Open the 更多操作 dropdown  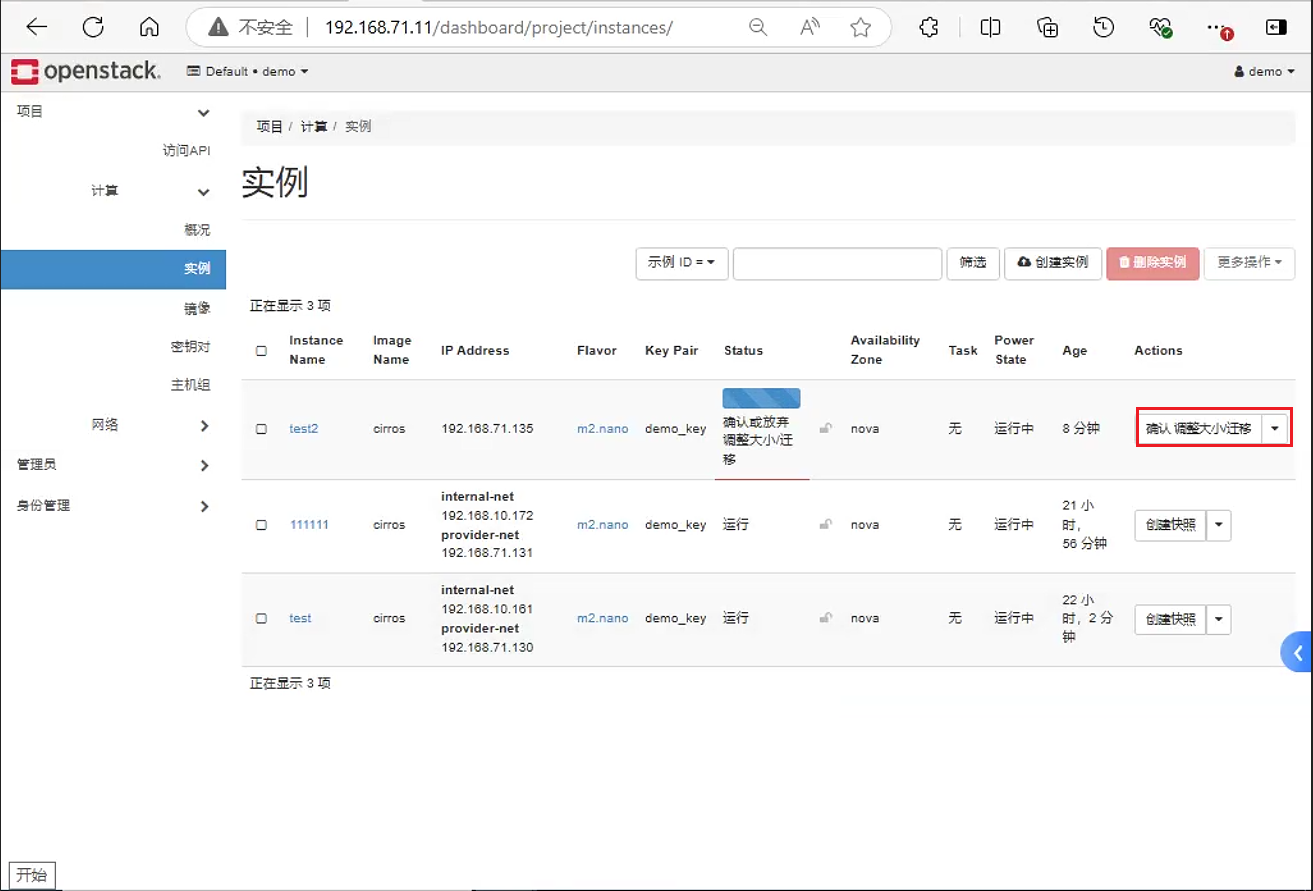[x=1249, y=263]
